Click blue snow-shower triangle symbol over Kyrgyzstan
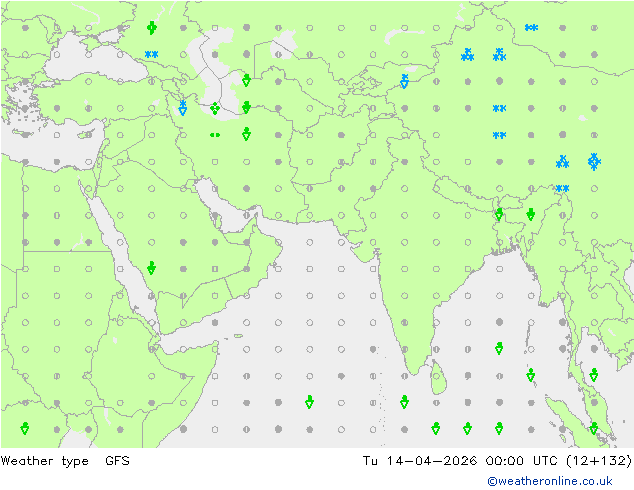This screenshot has height=490, width=634. point(404,81)
